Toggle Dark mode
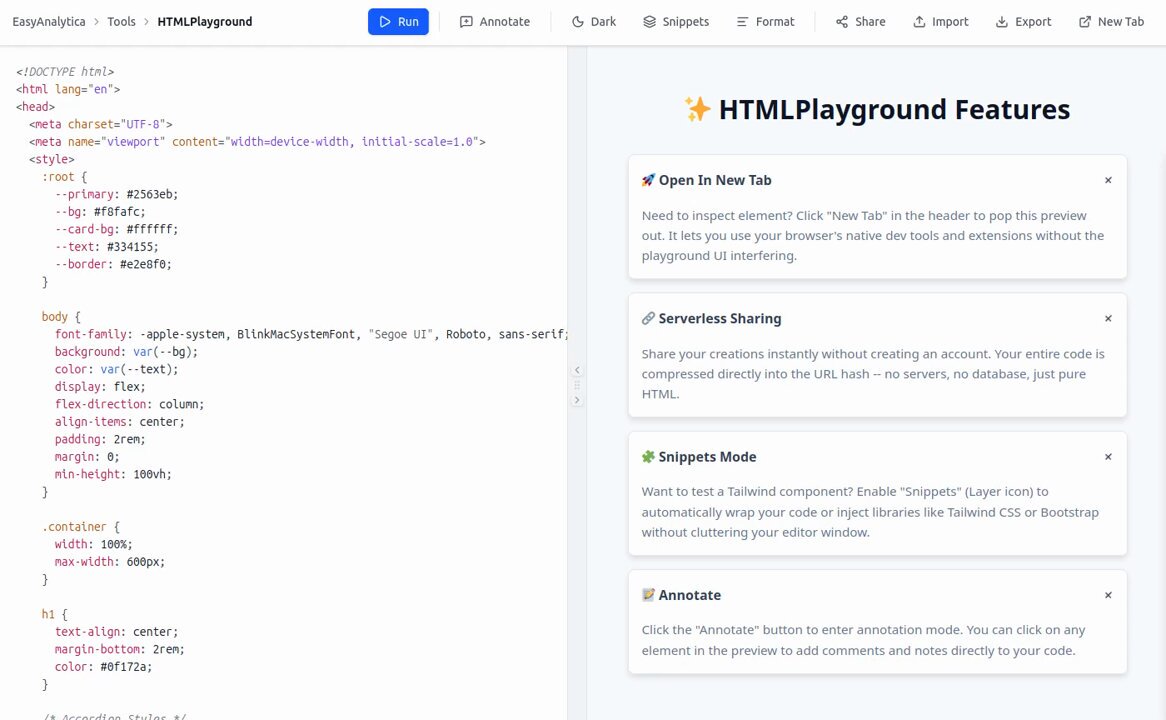The height and width of the screenshot is (720, 1166). [593, 22]
